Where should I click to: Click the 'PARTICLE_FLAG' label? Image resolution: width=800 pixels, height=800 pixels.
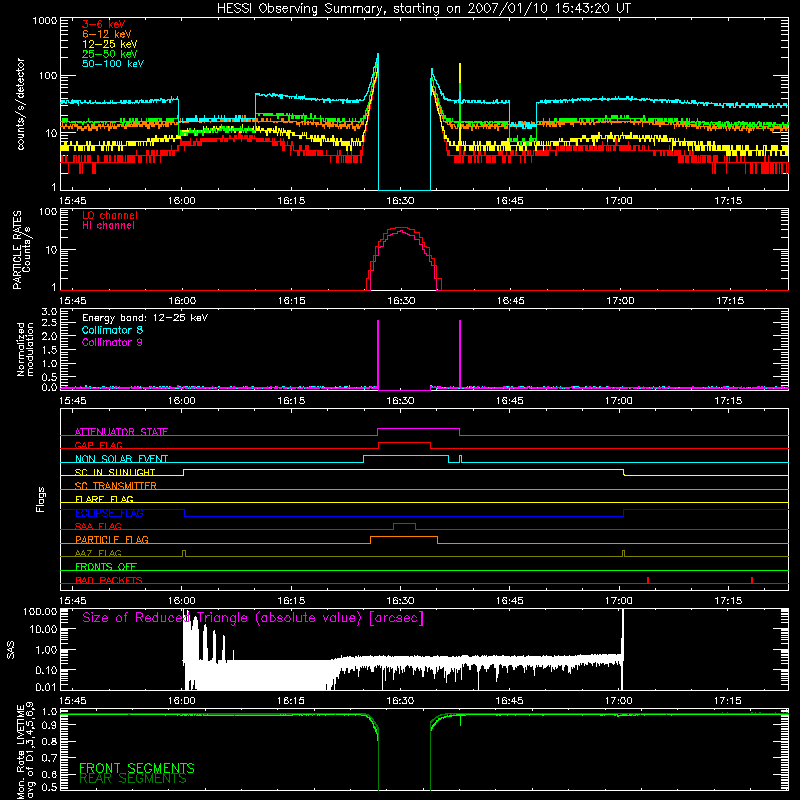point(112,539)
